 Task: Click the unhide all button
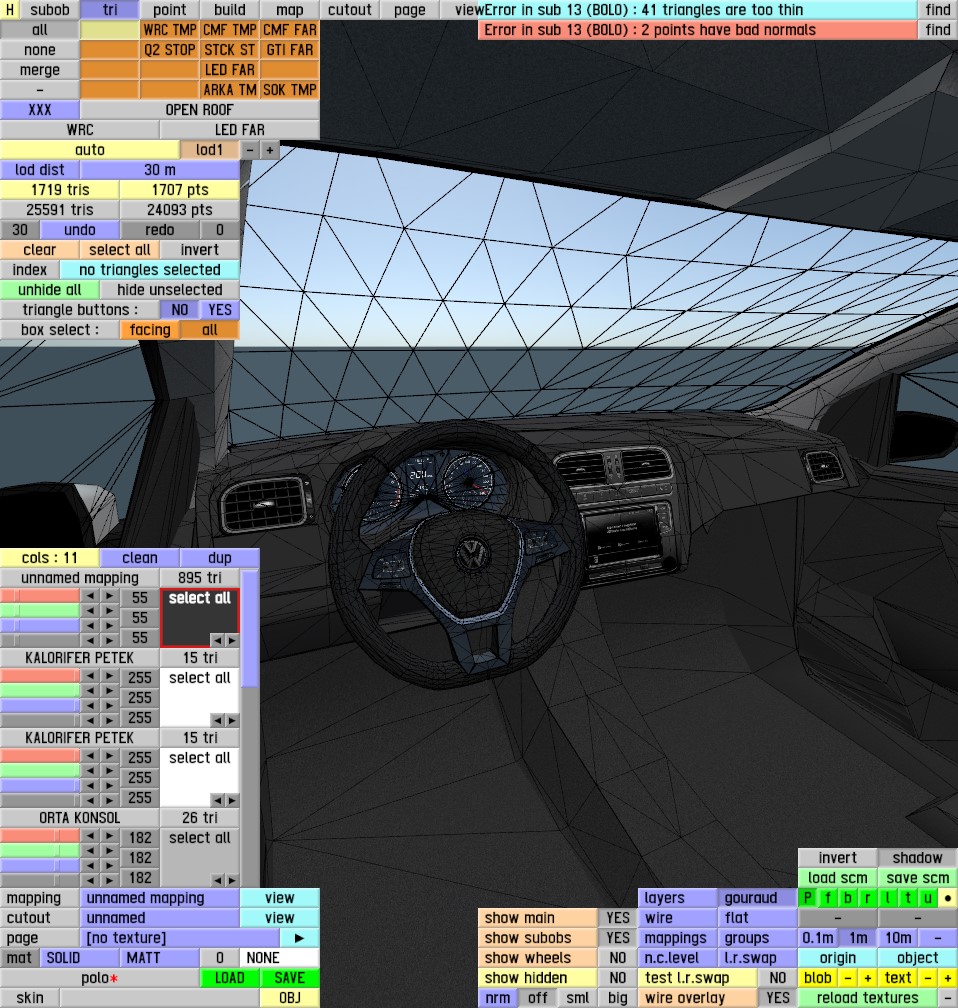50,290
